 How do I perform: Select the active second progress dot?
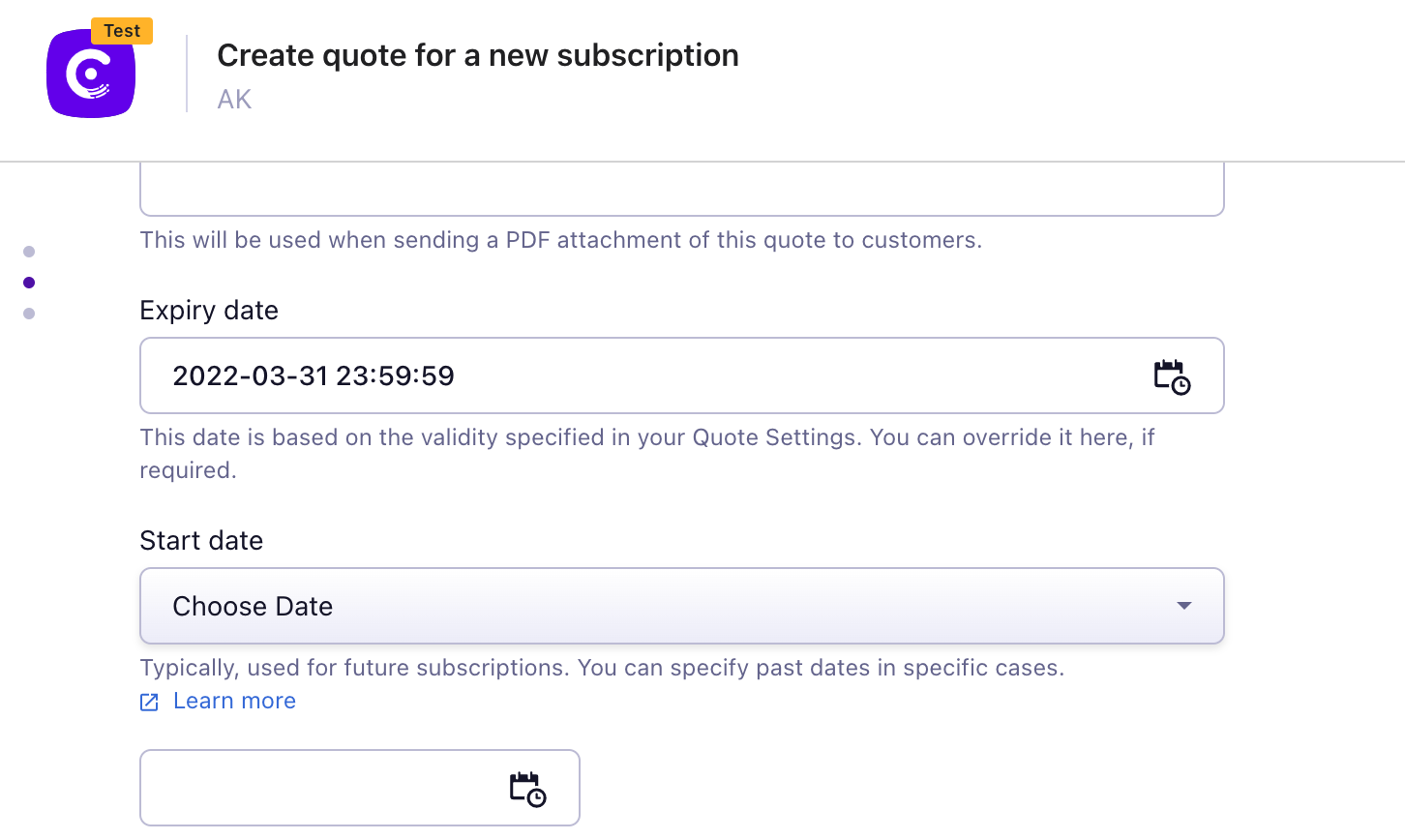[x=29, y=282]
